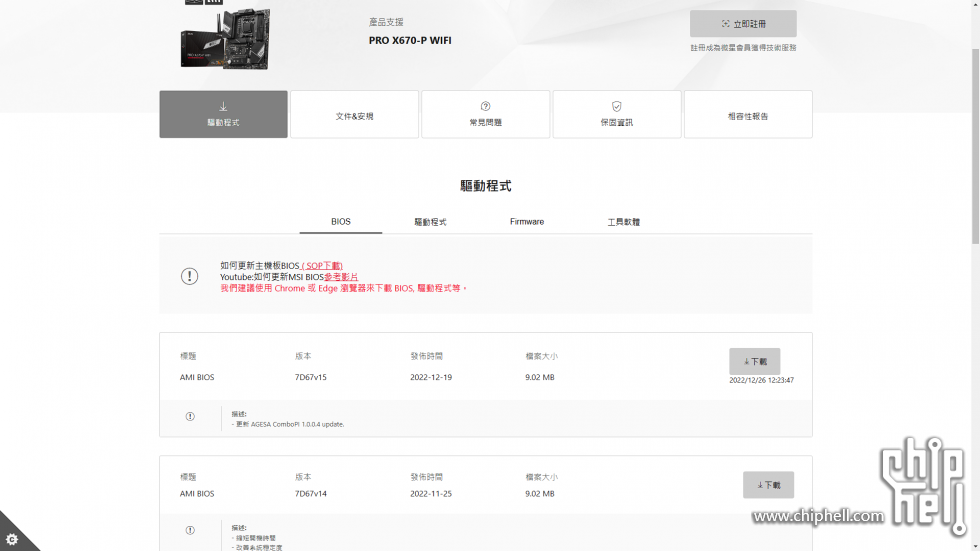Open the 相容性報告 compatibility section
The width and height of the screenshot is (980, 551).
[x=748, y=114]
